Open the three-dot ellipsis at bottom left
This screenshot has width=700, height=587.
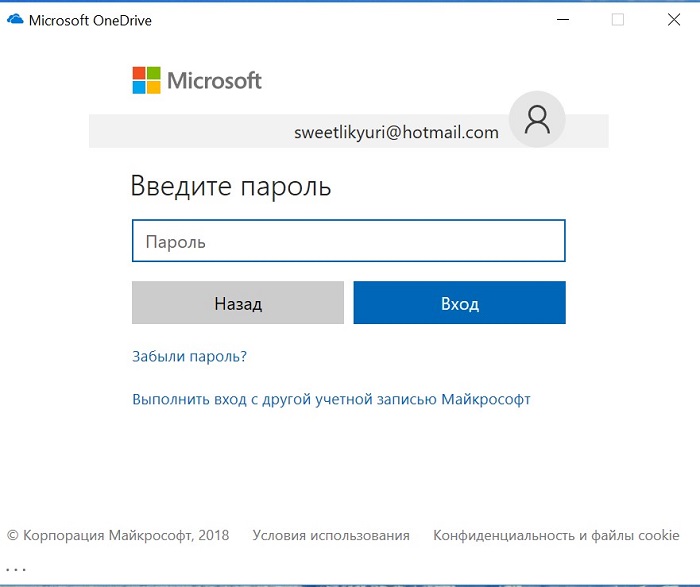(x=16, y=570)
